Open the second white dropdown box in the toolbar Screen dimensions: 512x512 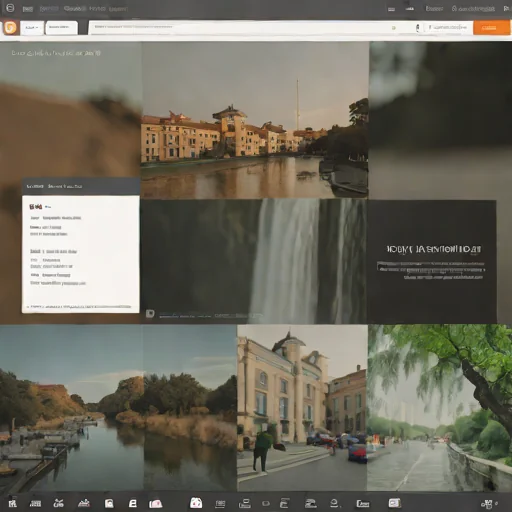click(62, 28)
